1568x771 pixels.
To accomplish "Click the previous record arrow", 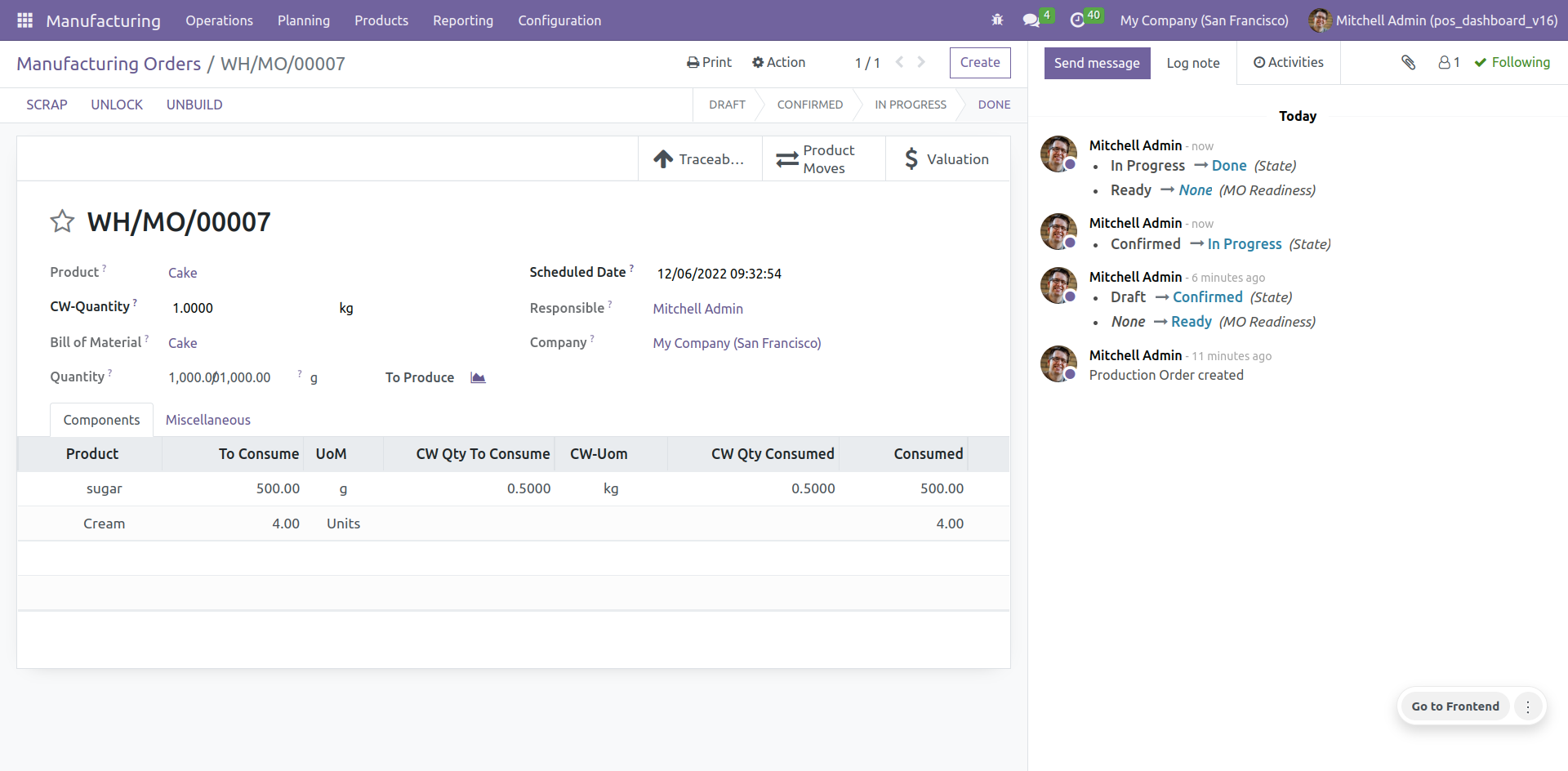I will click(899, 62).
